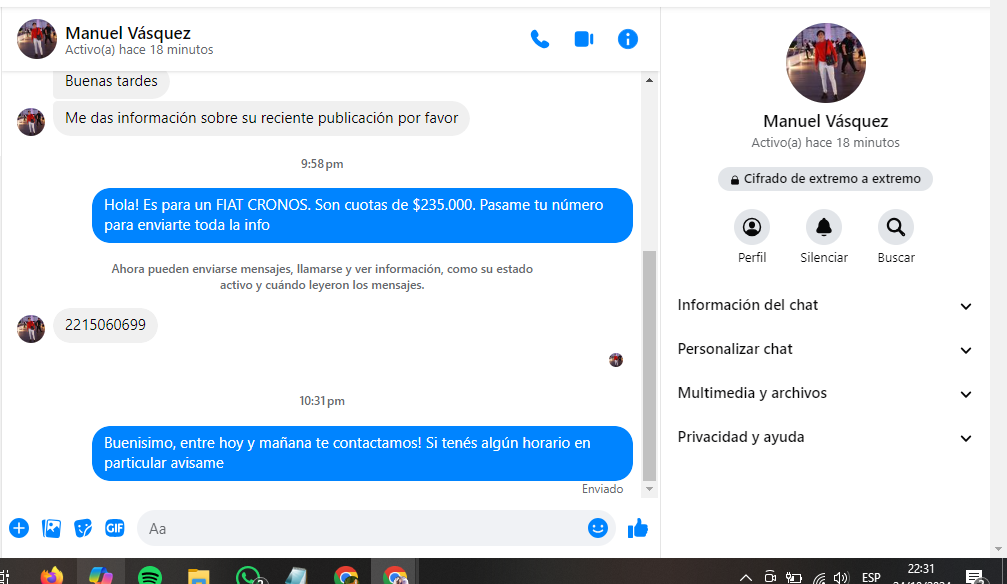The height and width of the screenshot is (584, 1007).
Task: Expand the Personalizar chat section
Action: 825,349
